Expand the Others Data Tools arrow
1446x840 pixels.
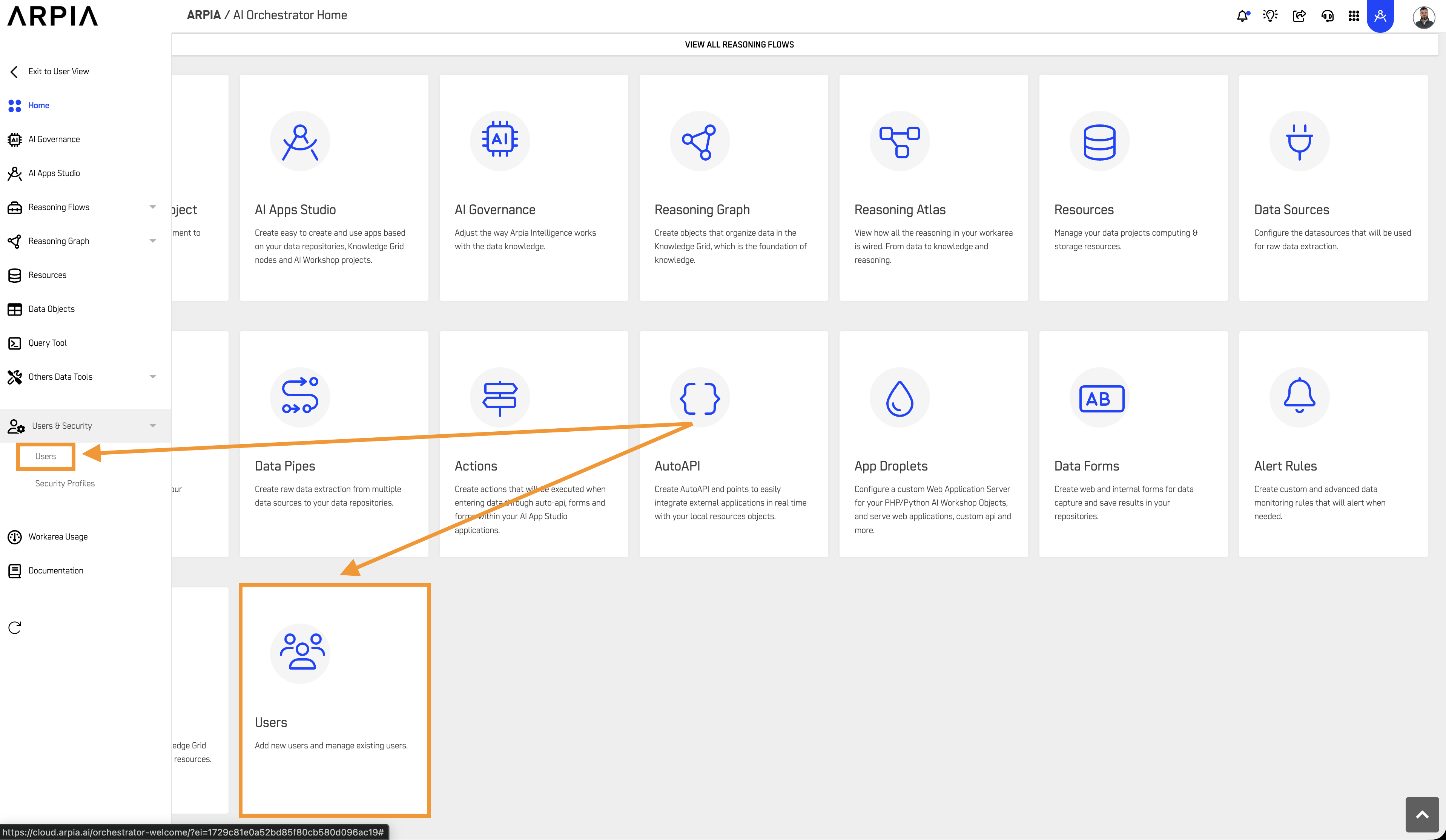(x=153, y=377)
